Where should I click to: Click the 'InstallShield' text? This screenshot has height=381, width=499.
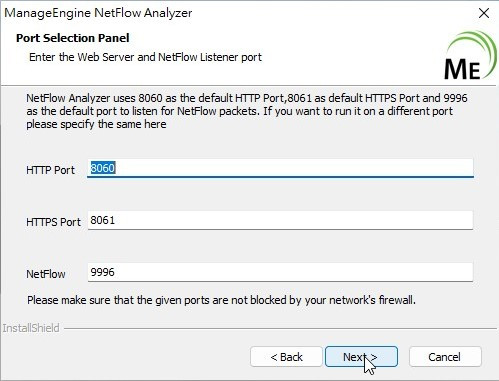pos(31,328)
